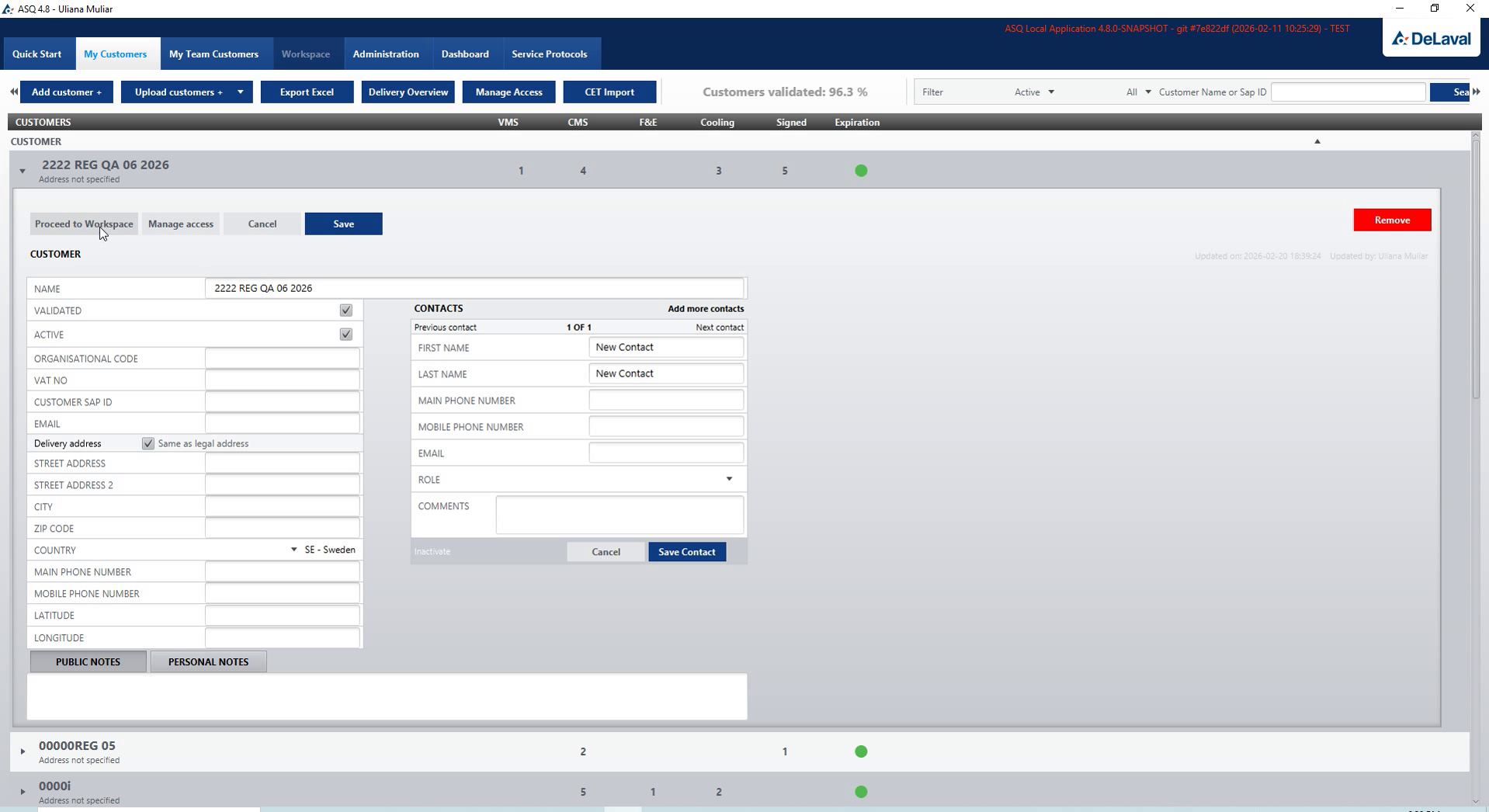Click Proceed to Workspace

84,224
